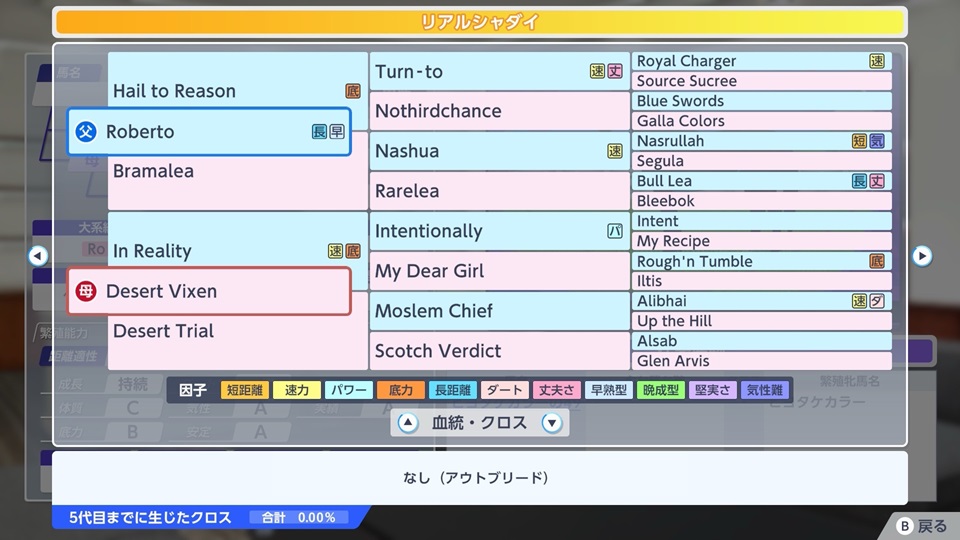This screenshot has width=960, height=540.
Task: Select Rarelea ancestor cell
Action: 499,191
